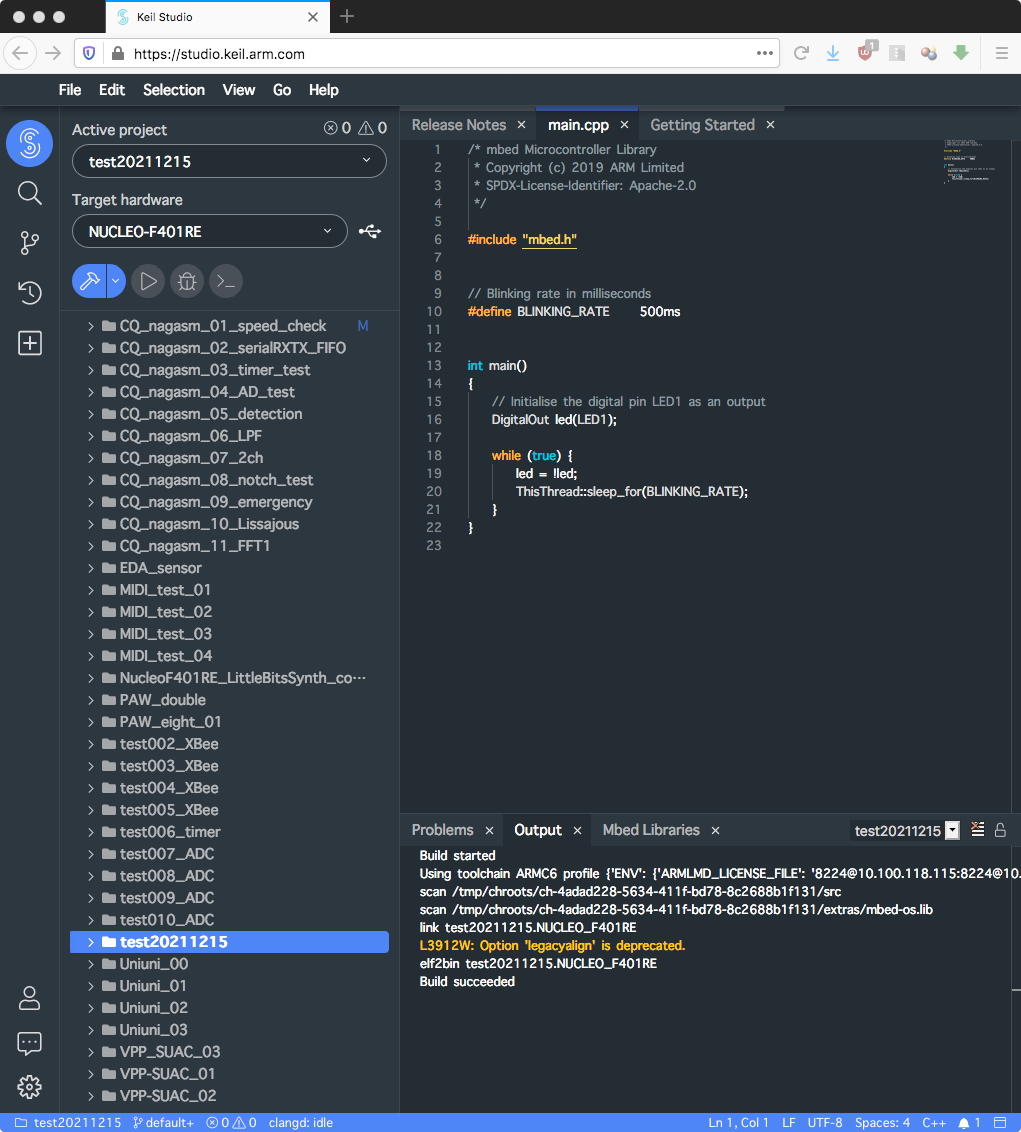The width and height of the screenshot is (1021, 1132).
Task: Expand the PAW_double folder
Action: pyautogui.click(x=90, y=700)
